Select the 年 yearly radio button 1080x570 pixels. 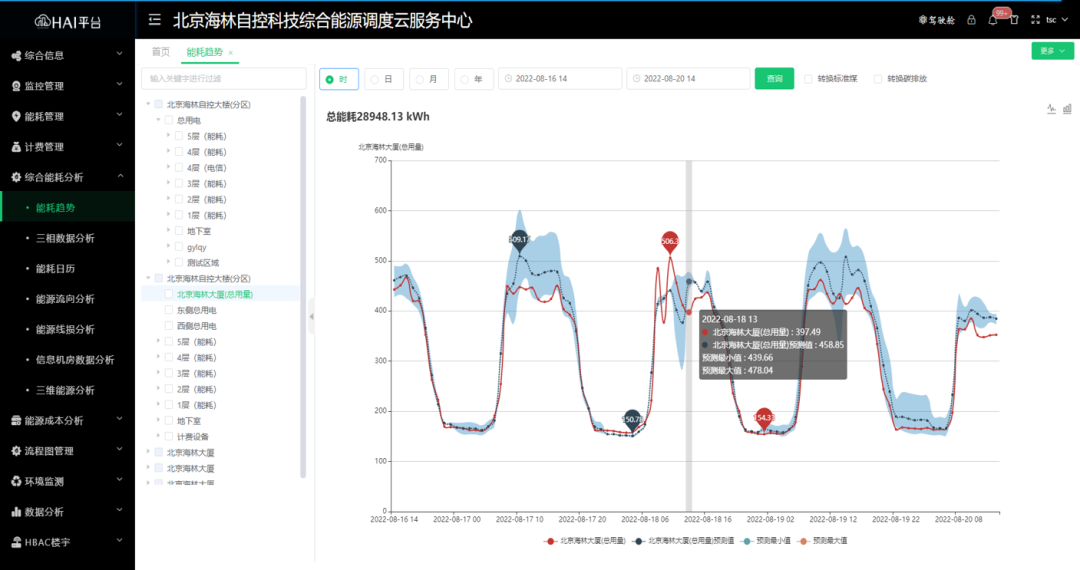464,80
